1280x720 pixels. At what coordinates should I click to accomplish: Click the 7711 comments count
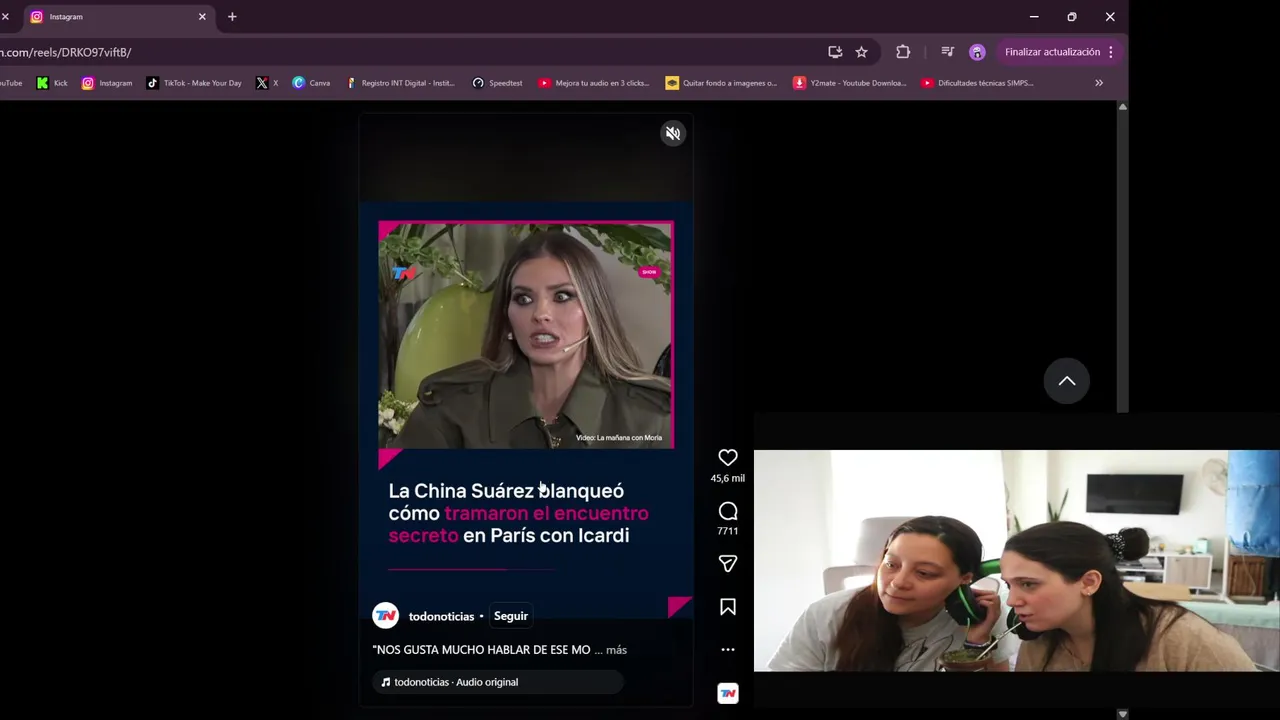tap(728, 531)
